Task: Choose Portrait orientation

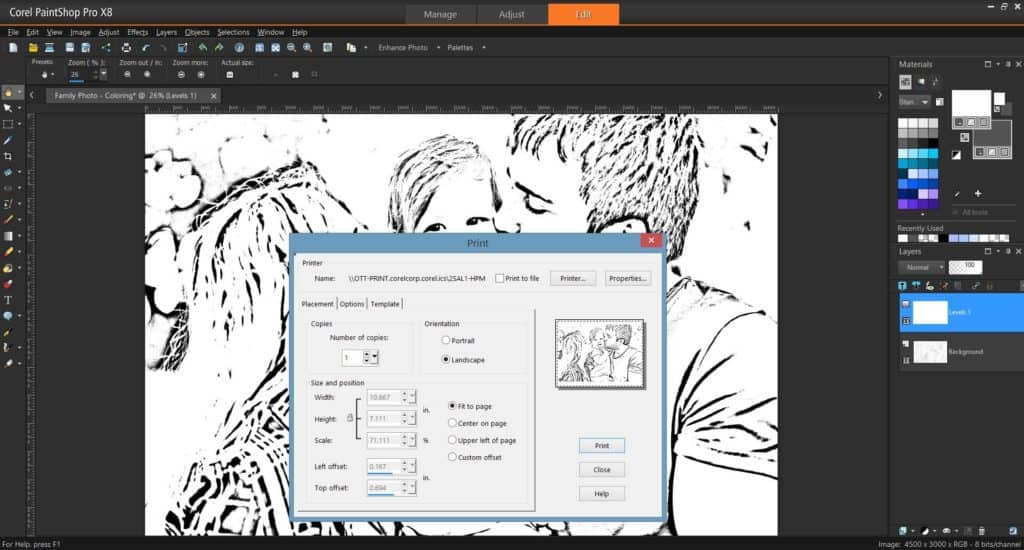Action: 446,341
